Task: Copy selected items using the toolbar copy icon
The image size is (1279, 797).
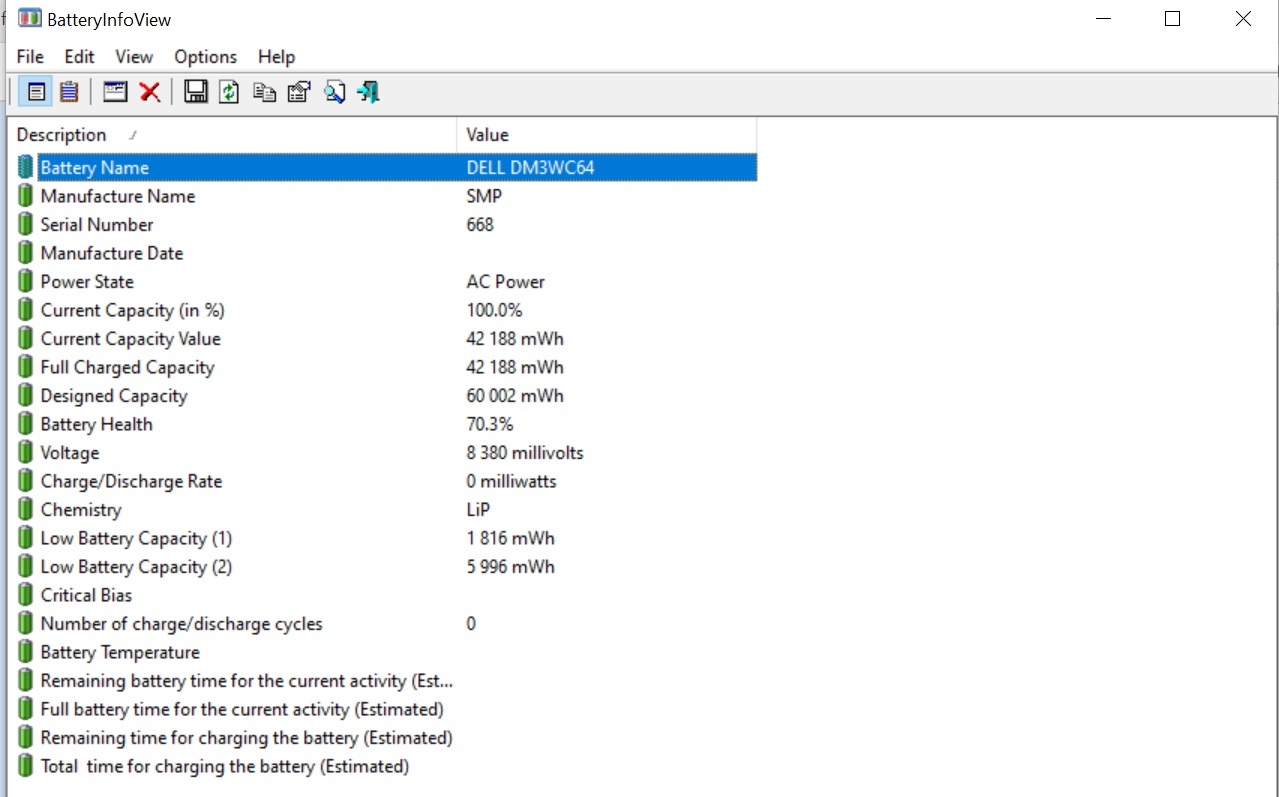Action: point(264,93)
